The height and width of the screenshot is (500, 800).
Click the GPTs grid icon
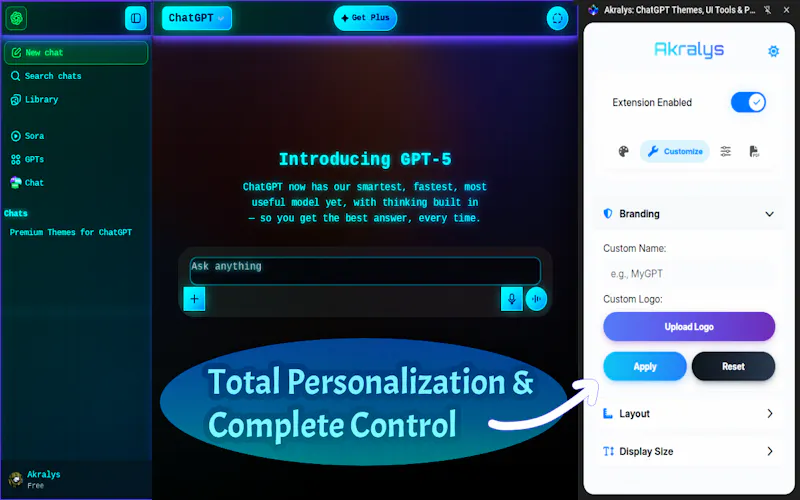tap(16, 160)
